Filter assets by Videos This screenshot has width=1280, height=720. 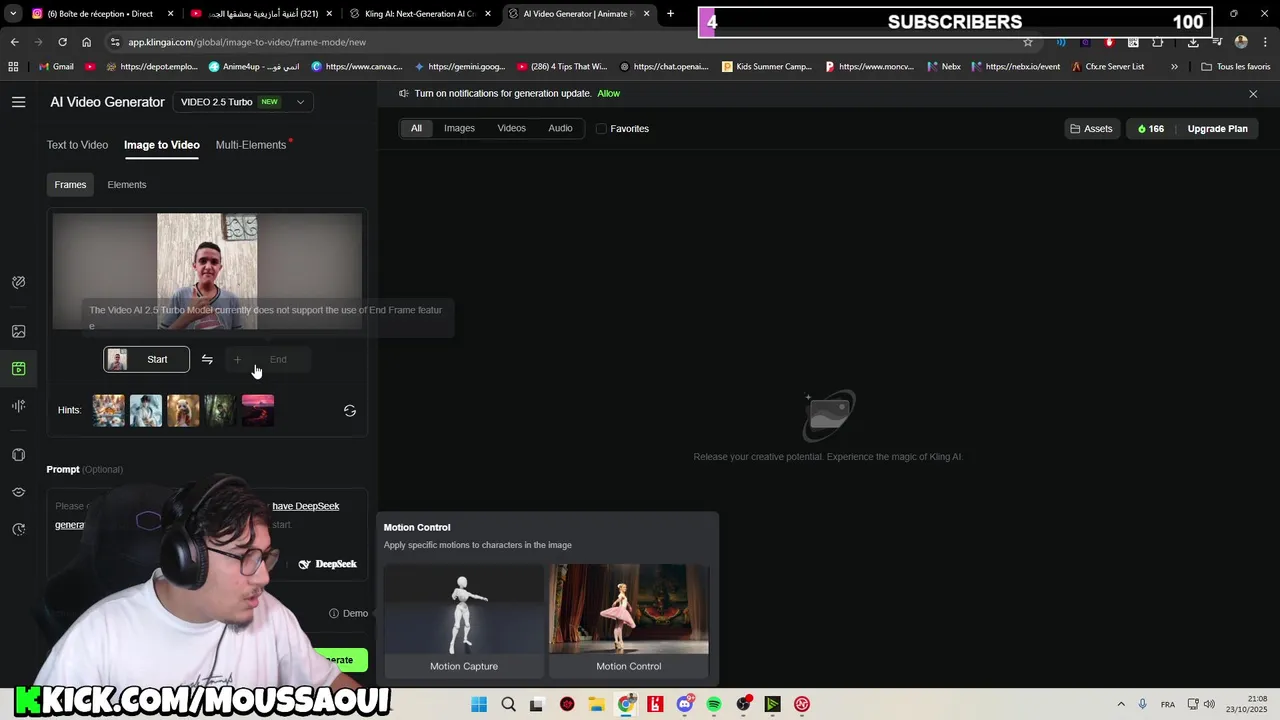pos(511,128)
